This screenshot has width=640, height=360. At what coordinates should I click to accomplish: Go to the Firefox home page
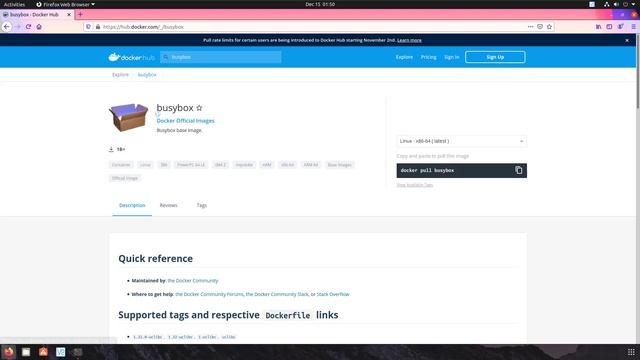(x=39, y=27)
